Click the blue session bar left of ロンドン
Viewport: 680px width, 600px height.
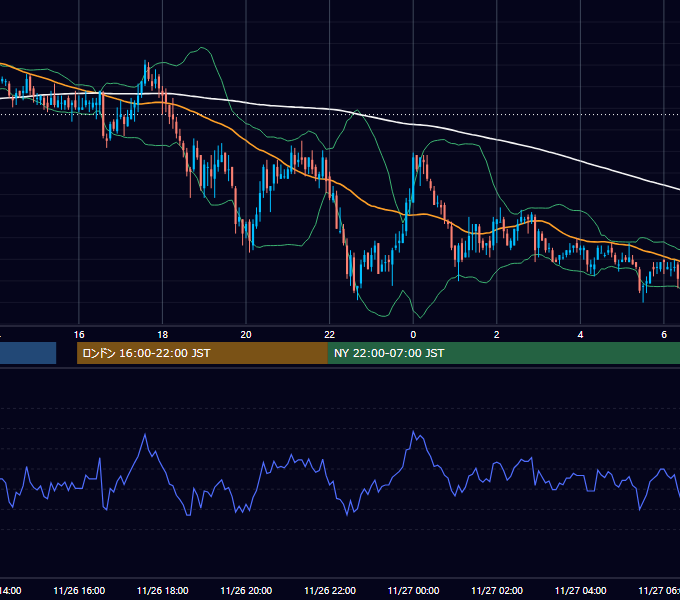pyautogui.click(x=28, y=353)
